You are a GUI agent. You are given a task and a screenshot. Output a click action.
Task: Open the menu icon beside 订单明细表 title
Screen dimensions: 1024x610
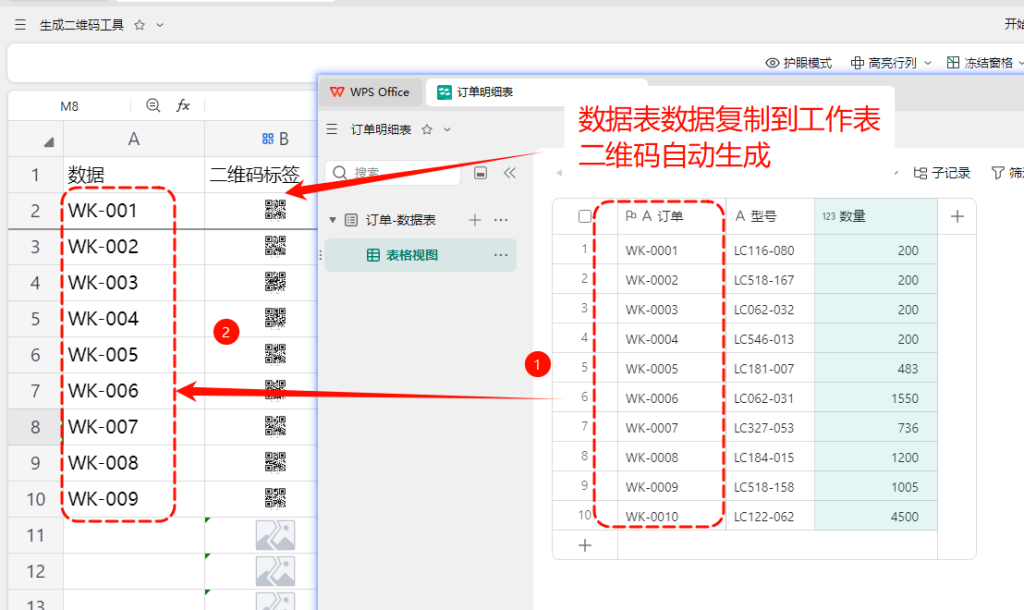(x=332, y=129)
